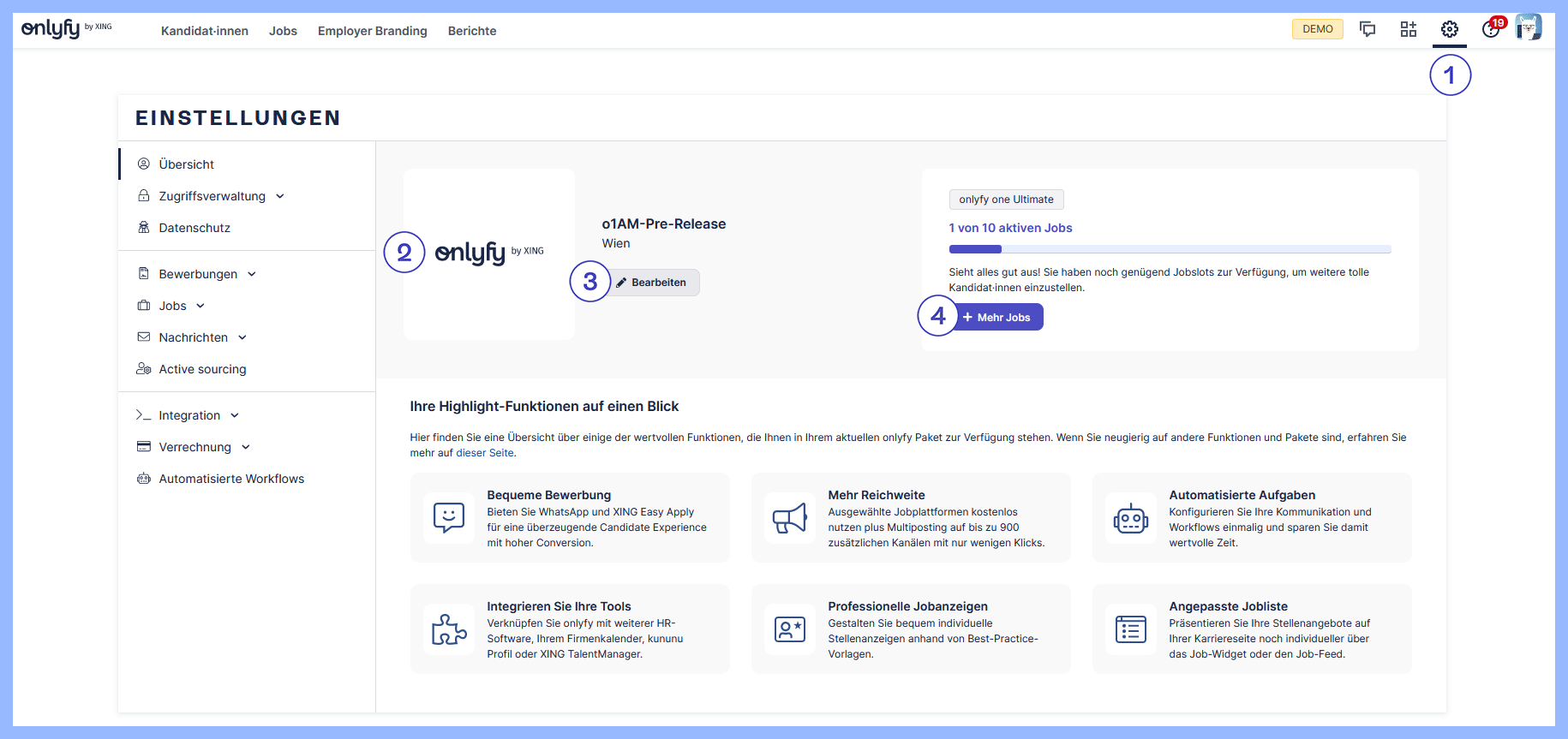Expand the Nachrichten sidebar menu
The height and width of the screenshot is (739, 1568).
tap(194, 337)
